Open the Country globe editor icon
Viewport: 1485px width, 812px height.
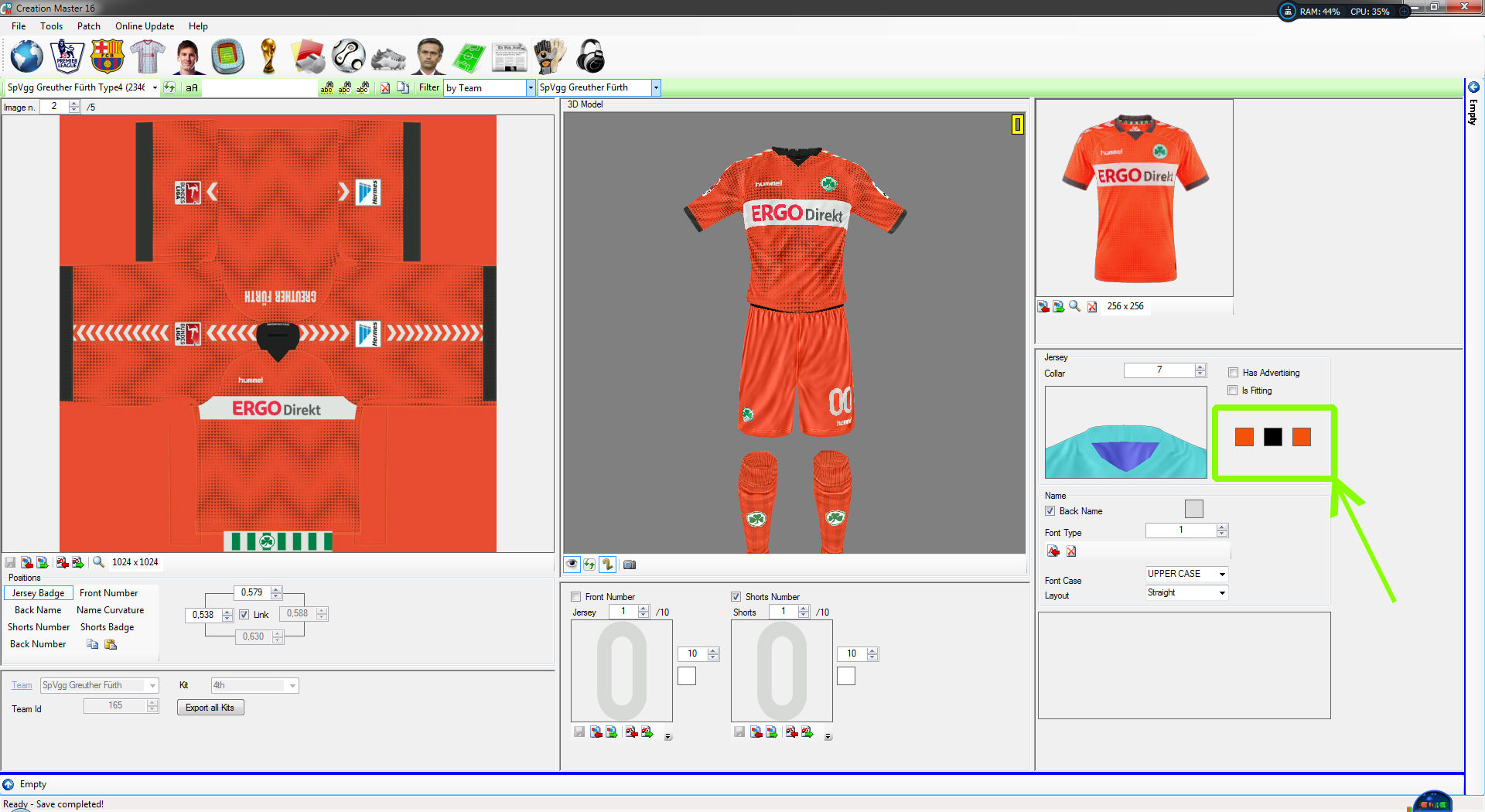(x=26, y=56)
